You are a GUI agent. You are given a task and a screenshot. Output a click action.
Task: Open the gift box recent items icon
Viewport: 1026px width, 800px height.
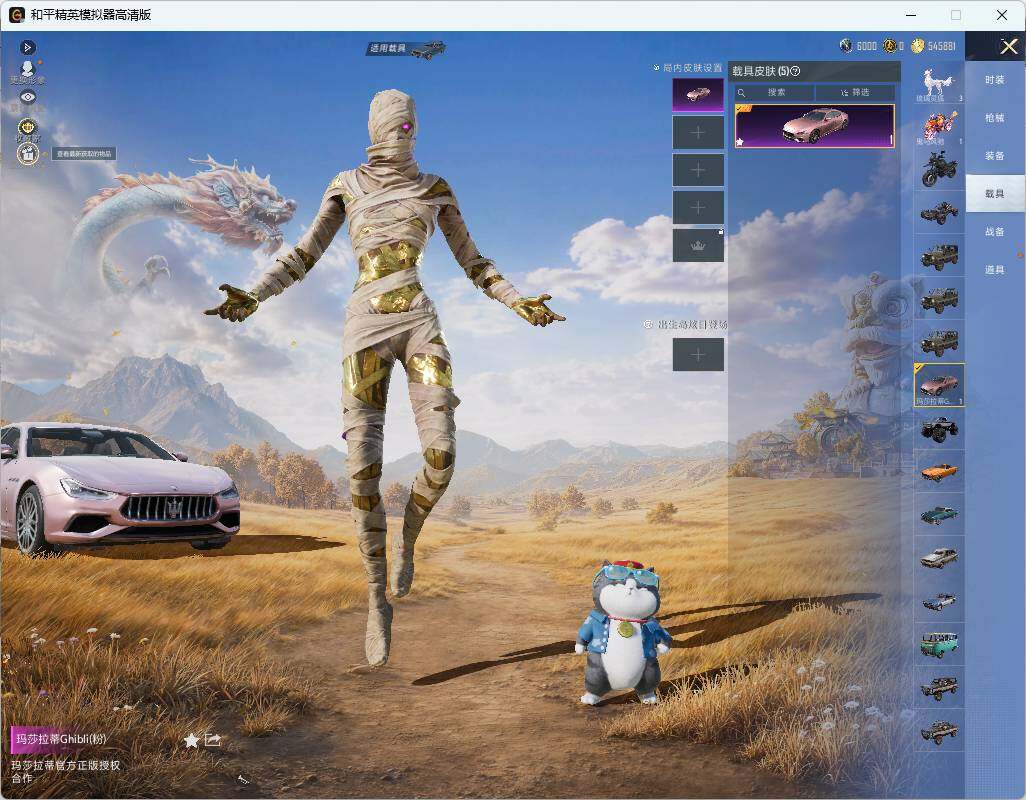27,154
